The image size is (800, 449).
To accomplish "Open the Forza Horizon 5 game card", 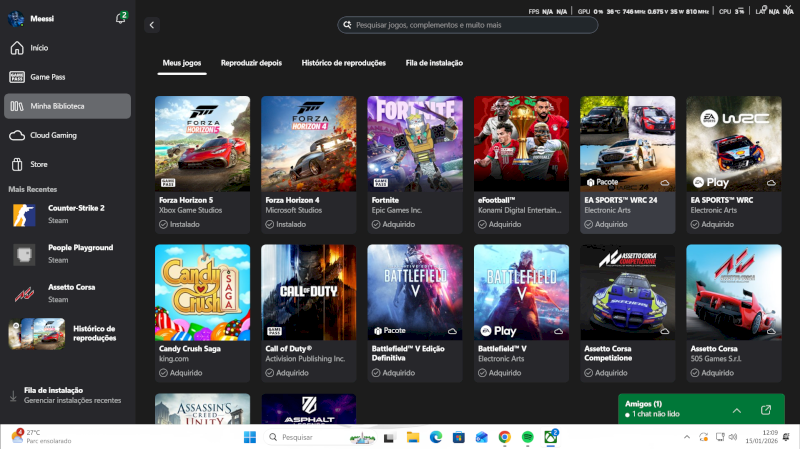I will pos(203,164).
